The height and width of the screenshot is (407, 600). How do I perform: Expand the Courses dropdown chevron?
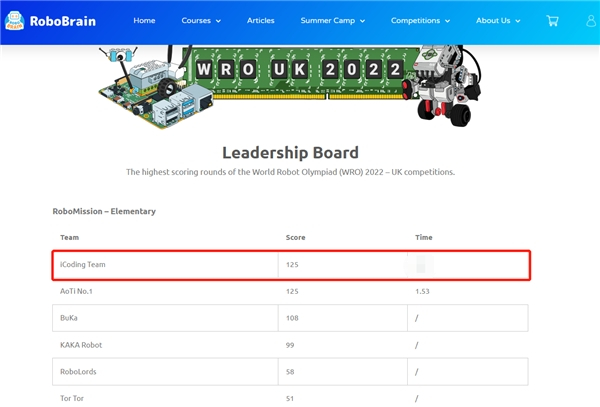(218, 21)
